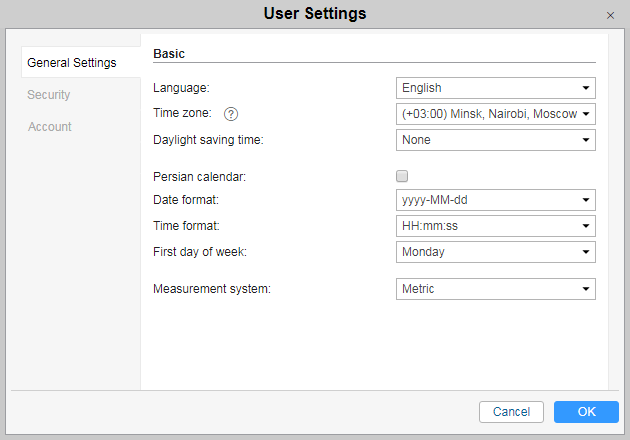Open the Language dropdown
630x440 pixels.
click(x=495, y=88)
